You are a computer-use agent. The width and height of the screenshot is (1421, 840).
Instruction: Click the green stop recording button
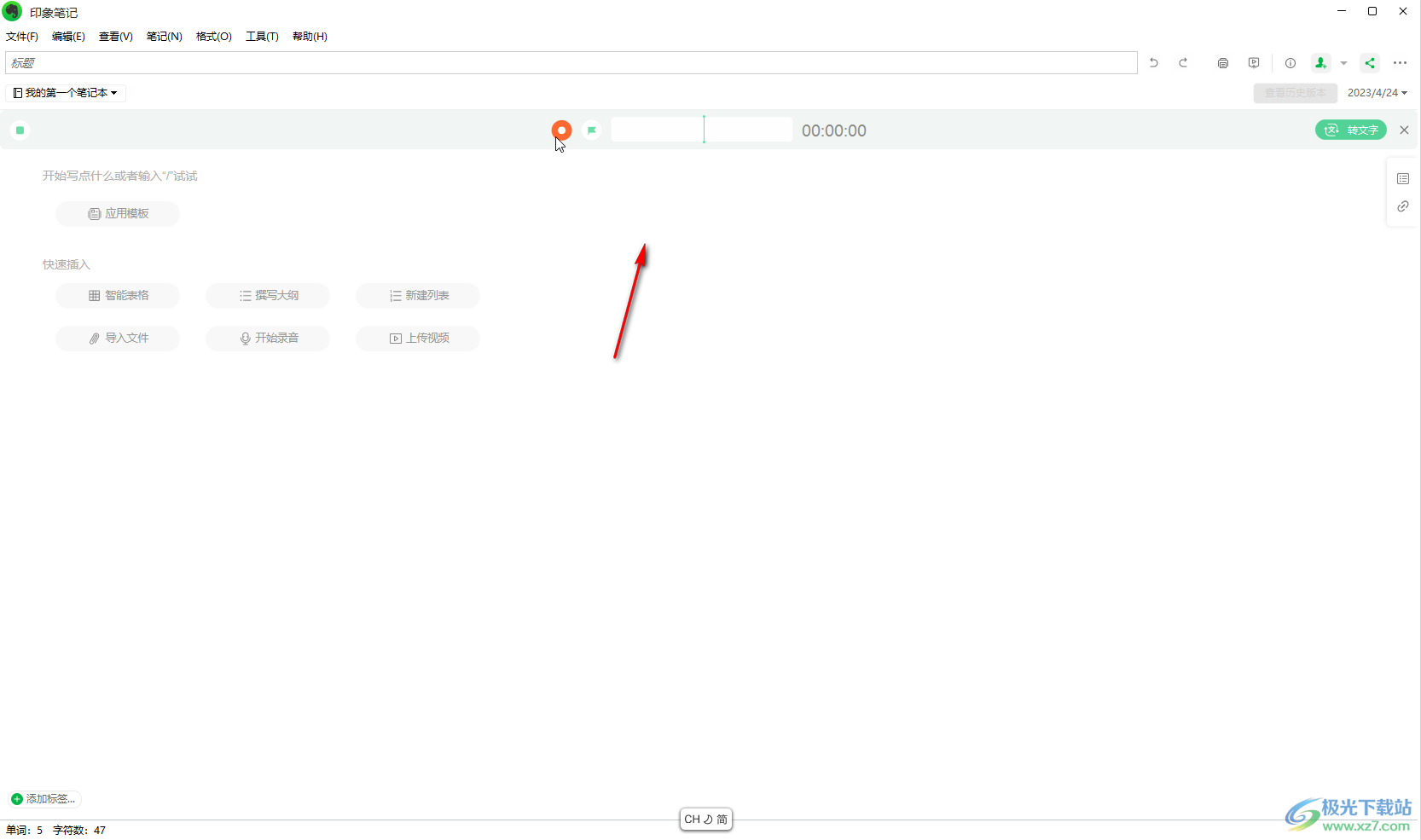coord(20,130)
